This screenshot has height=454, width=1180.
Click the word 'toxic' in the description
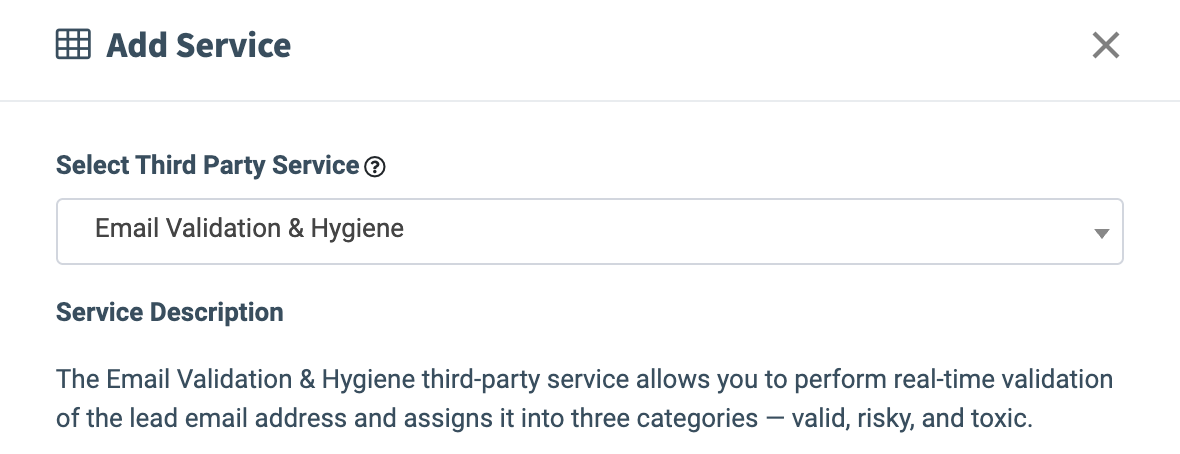(999, 418)
